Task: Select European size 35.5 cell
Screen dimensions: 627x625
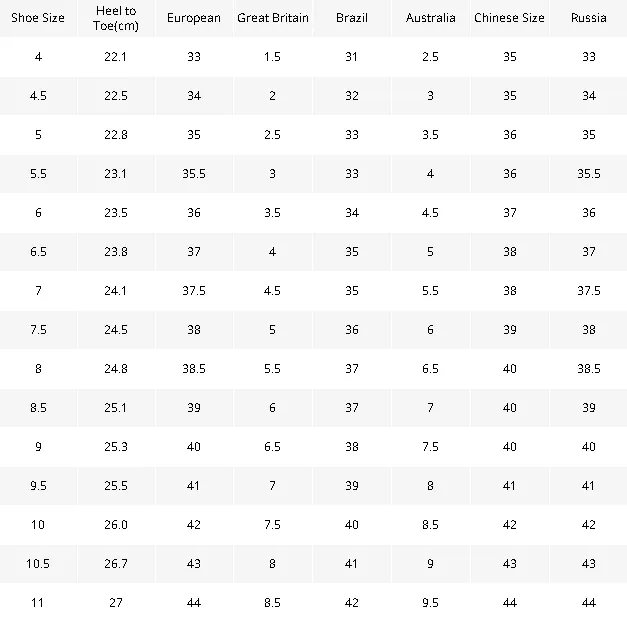Action: click(x=194, y=174)
